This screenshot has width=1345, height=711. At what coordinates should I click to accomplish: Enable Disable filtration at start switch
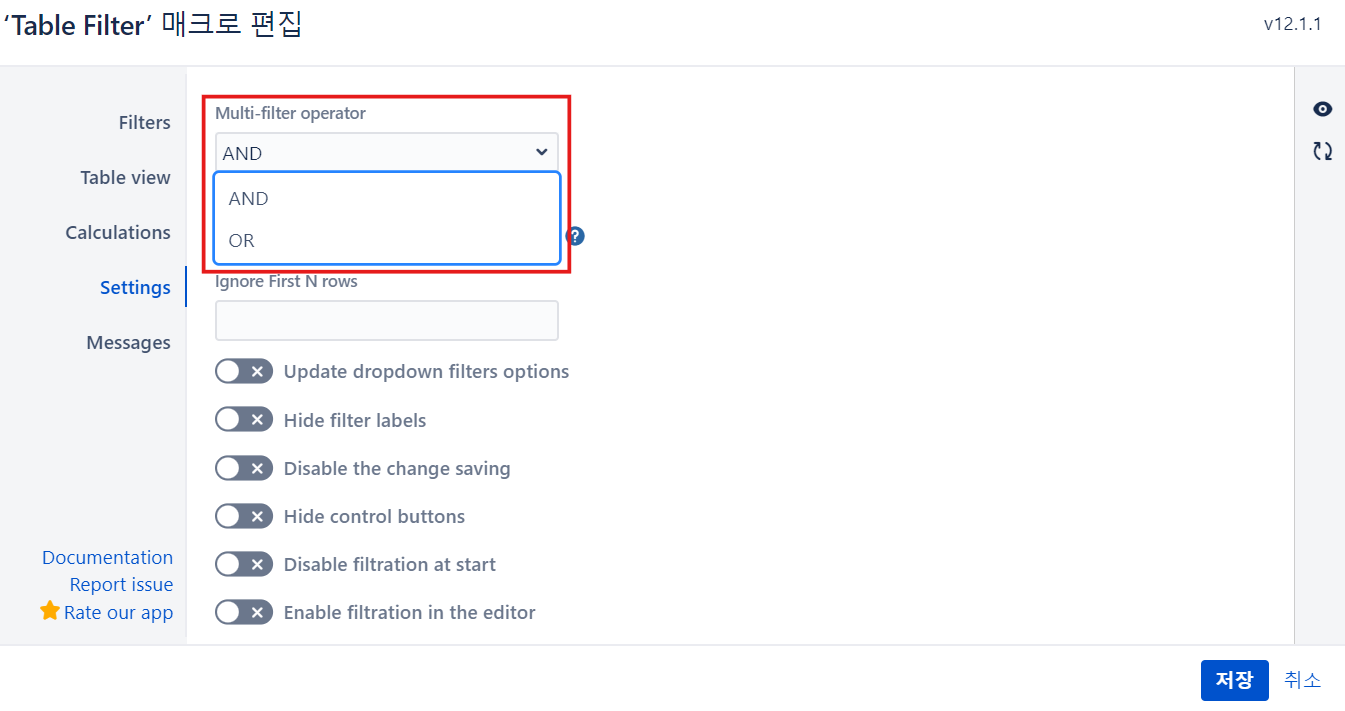pyautogui.click(x=244, y=564)
